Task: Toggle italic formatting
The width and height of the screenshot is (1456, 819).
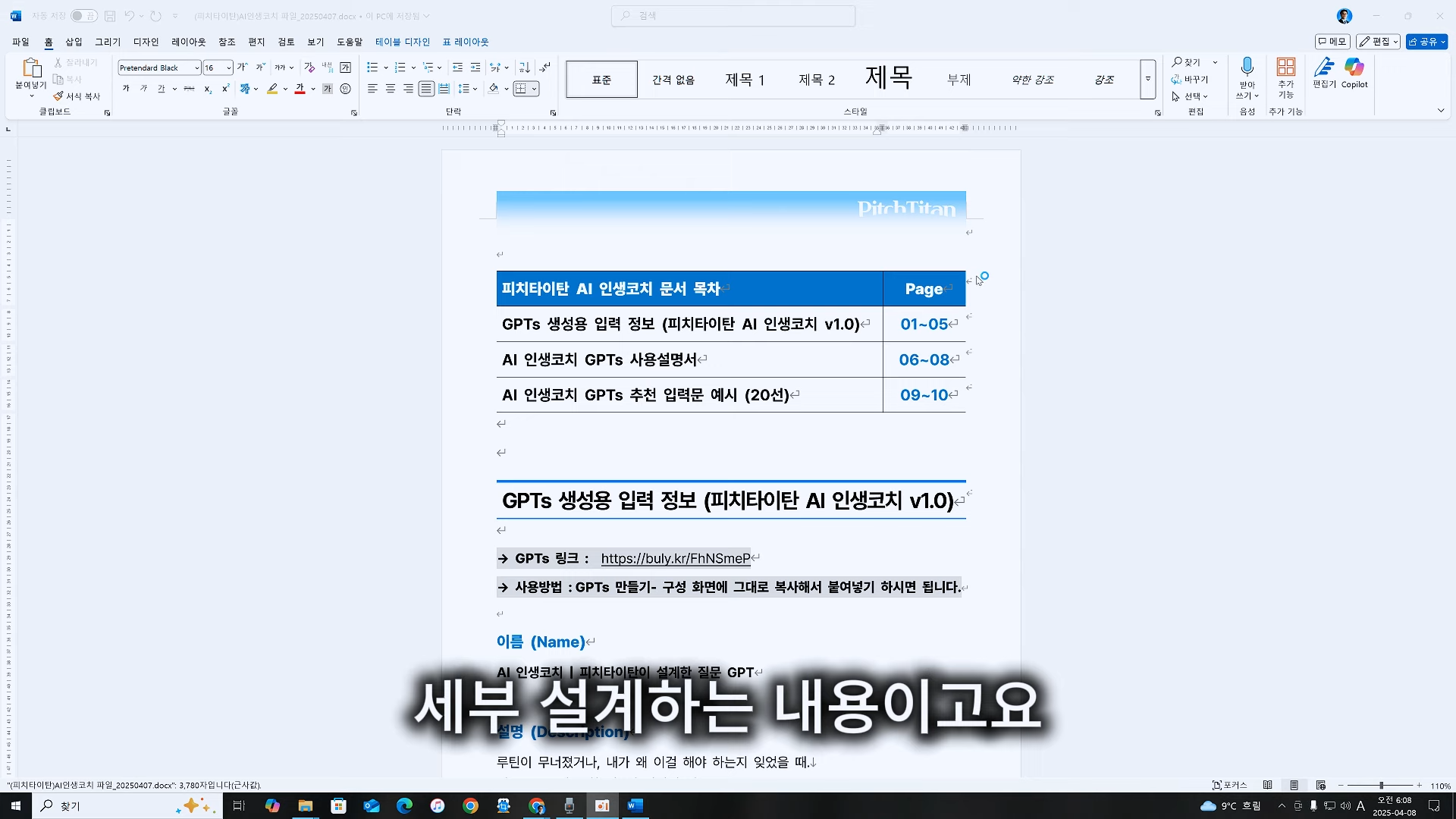Action: 143,89
